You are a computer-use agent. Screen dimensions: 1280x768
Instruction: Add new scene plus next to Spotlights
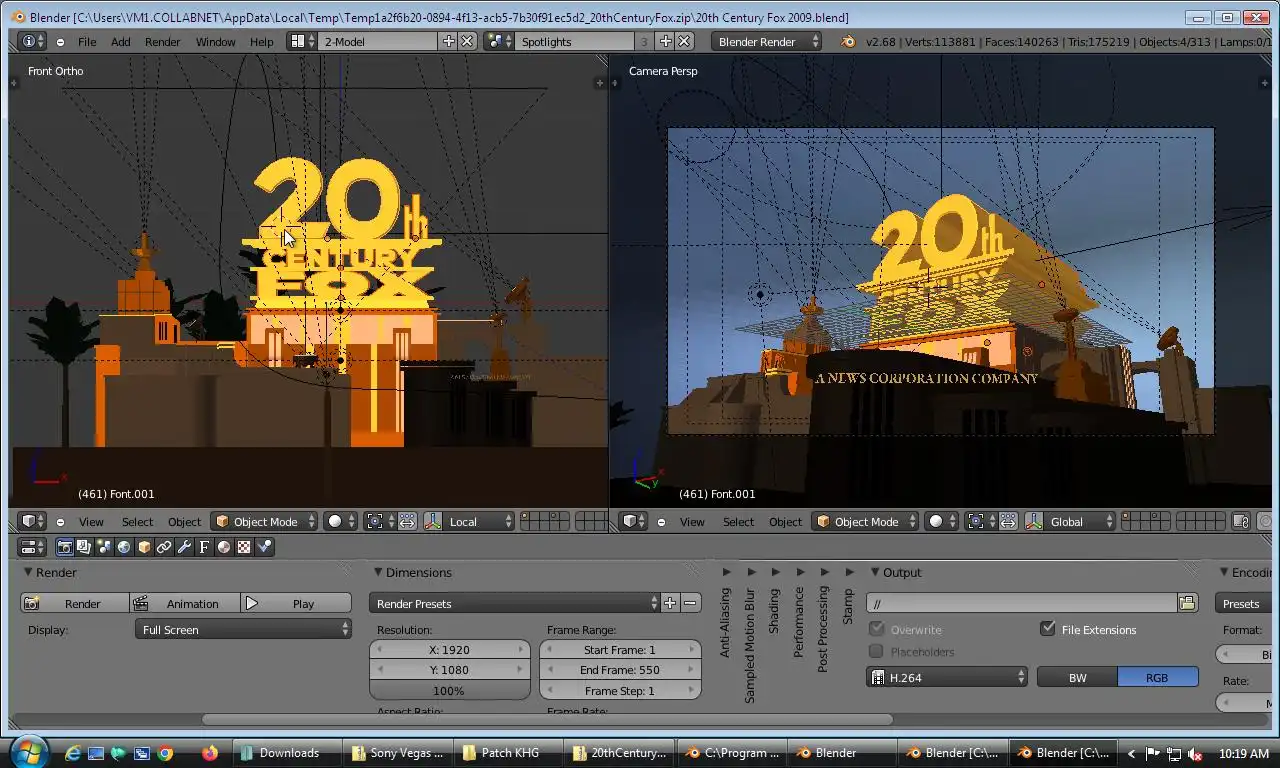pyautogui.click(x=666, y=41)
